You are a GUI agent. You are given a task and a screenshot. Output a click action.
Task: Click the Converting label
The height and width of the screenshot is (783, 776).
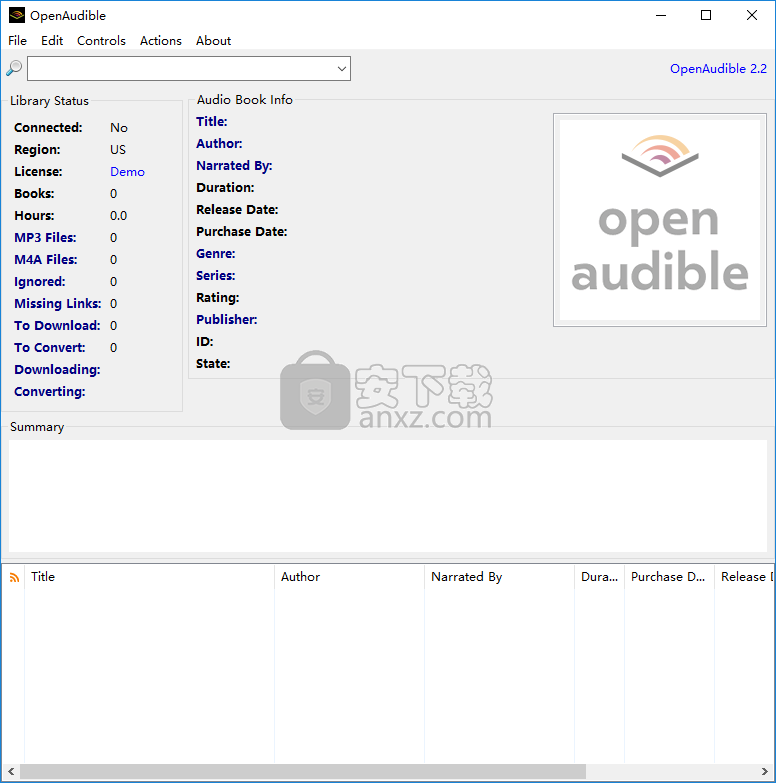[x=50, y=392]
